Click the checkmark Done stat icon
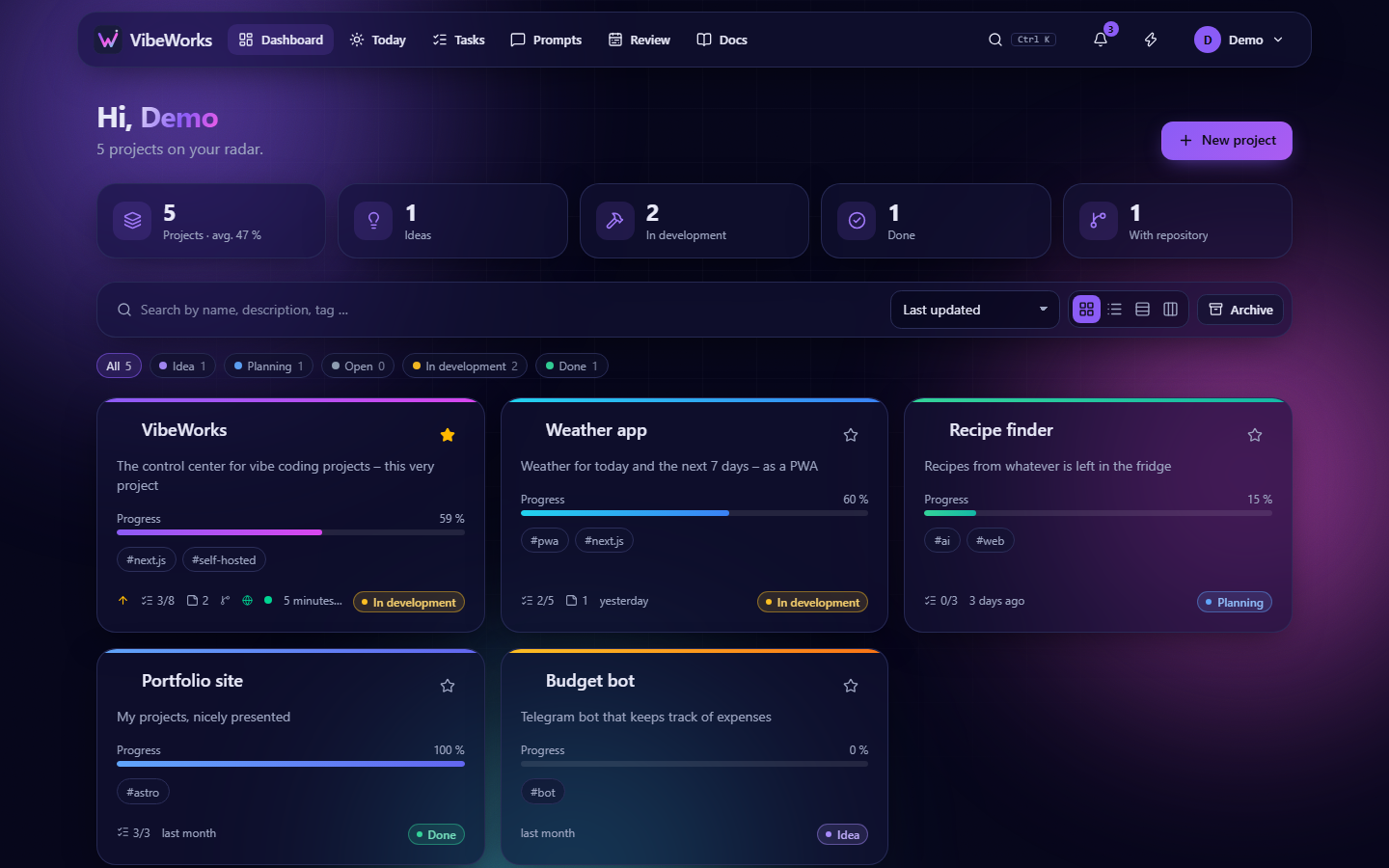The image size is (1389, 868). [857, 221]
